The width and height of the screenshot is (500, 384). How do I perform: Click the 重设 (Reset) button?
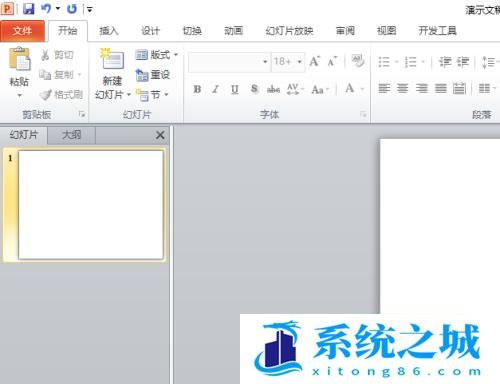tap(153, 75)
